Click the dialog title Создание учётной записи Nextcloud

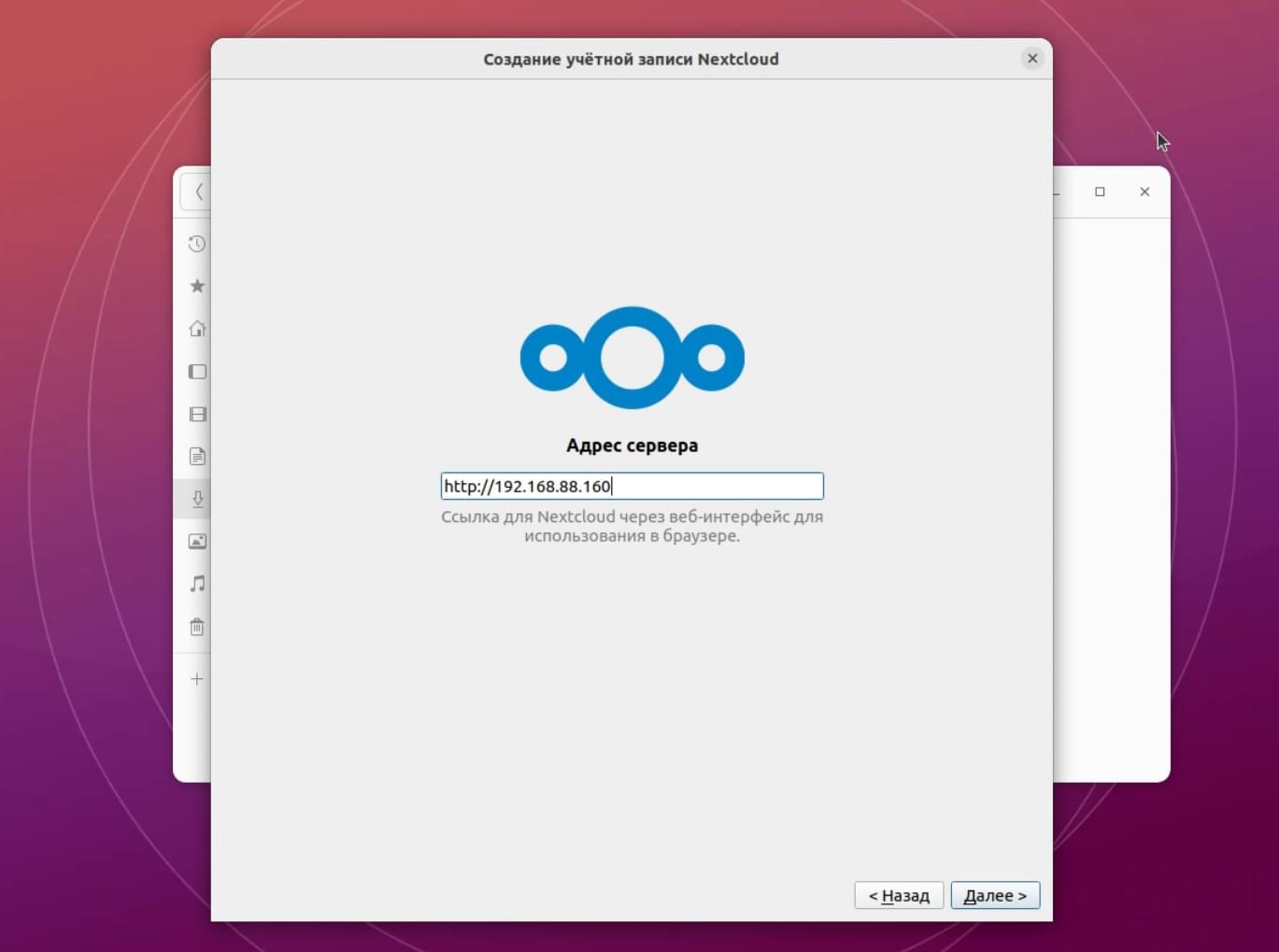coord(631,59)
